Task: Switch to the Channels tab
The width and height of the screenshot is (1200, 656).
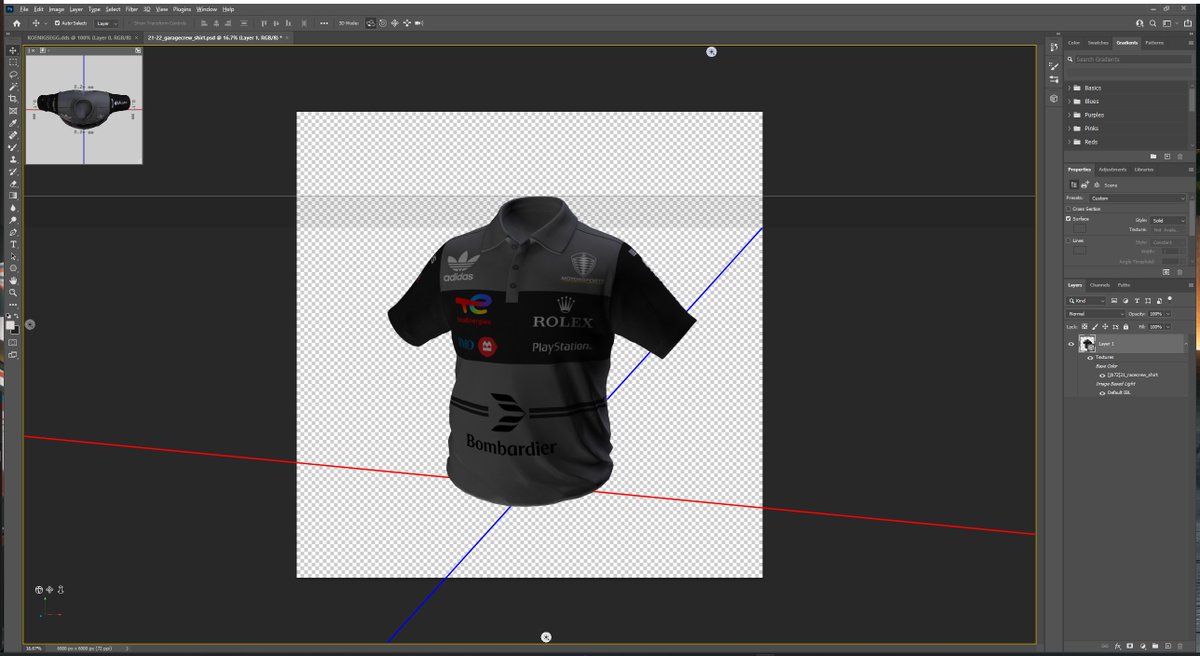Action: [1100, 285]
